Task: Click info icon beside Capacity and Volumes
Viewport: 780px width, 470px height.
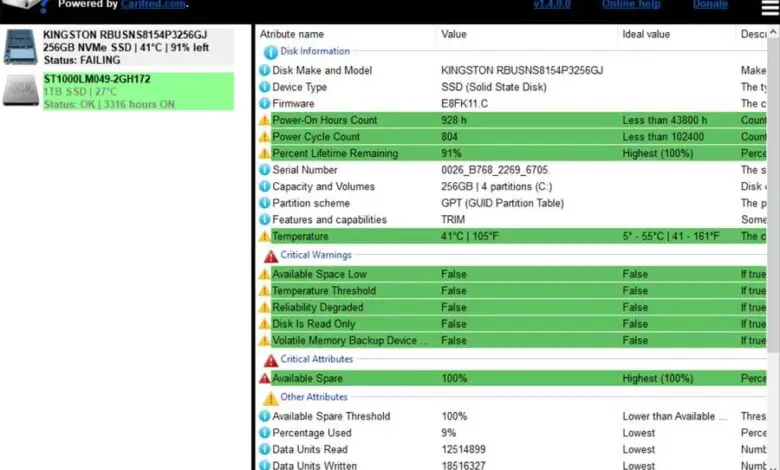Action: pyautogui.click(x=264, y=187)
